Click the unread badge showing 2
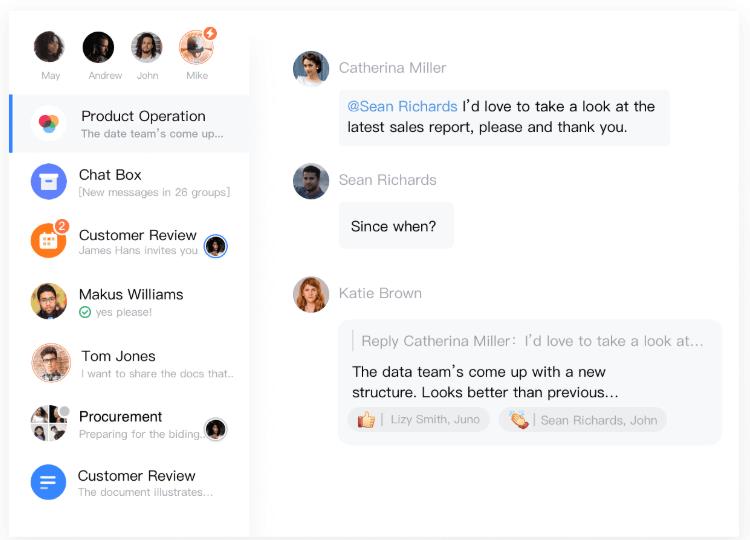This screenshot has height=540, width=750. (x=61, y=226)
